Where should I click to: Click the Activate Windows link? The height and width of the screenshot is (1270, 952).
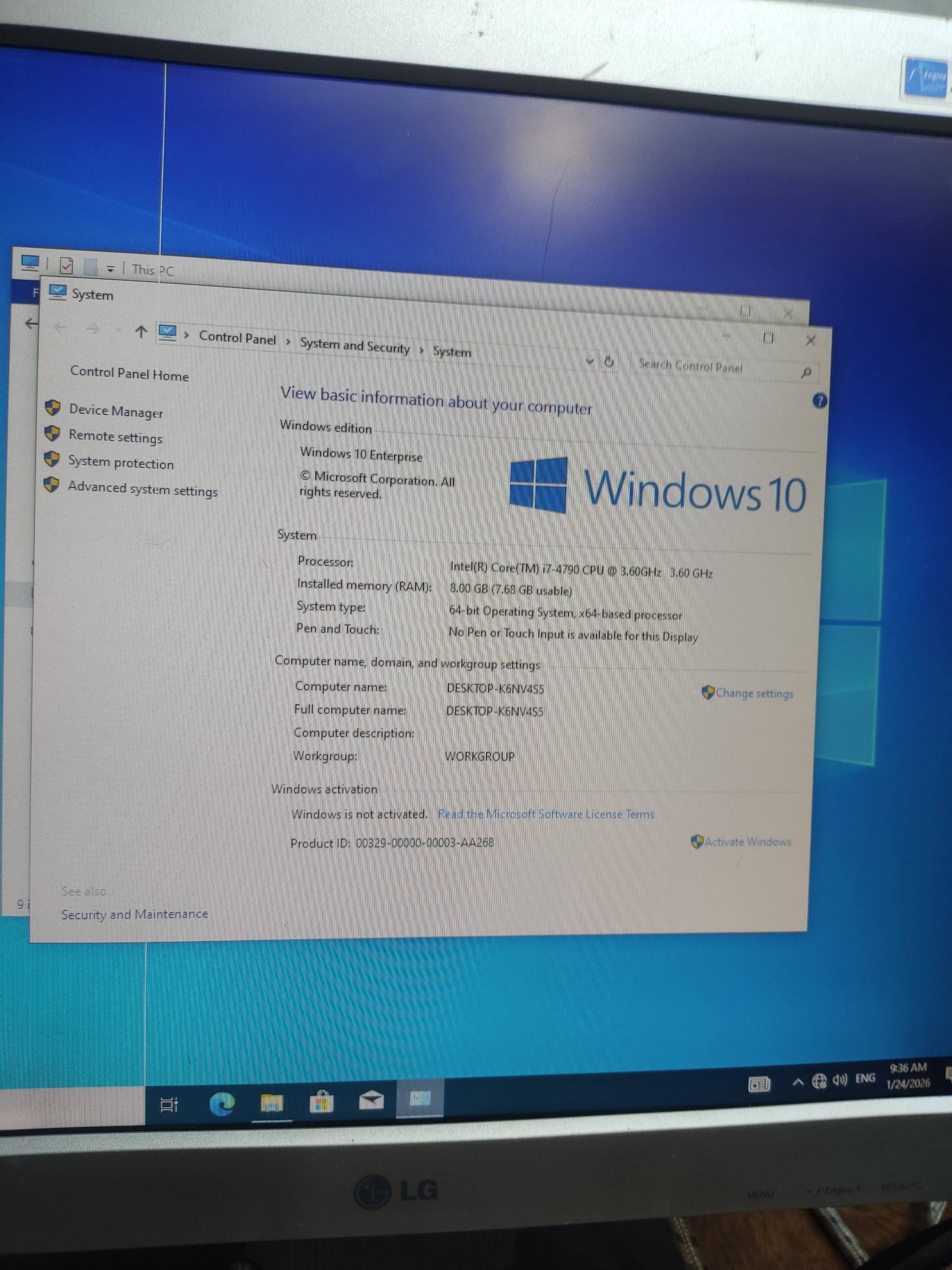[747, 842]
